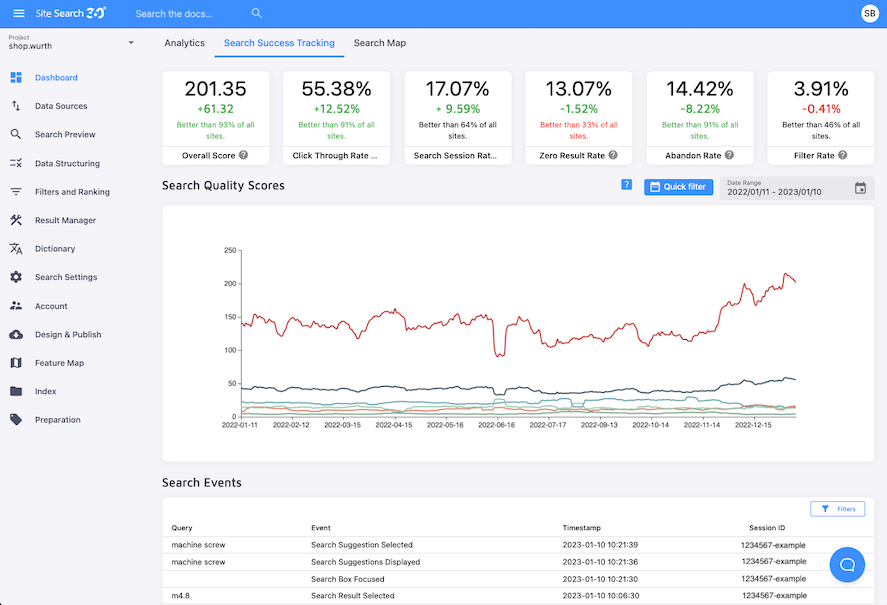This screenshot has height=605, width=887.
Task: Open Filters above the Search Events table
Action: (837, 508)
